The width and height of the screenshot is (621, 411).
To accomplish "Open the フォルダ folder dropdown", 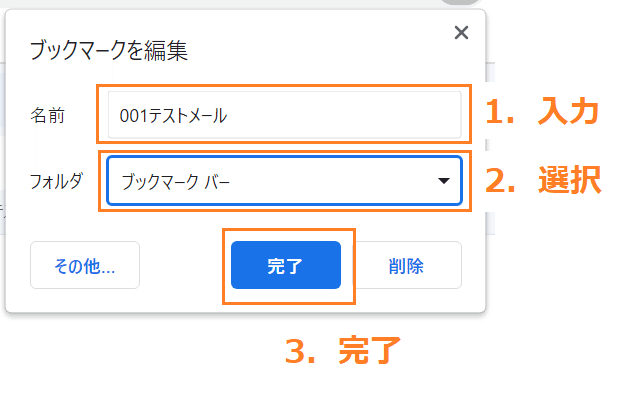I will [284, 181].
